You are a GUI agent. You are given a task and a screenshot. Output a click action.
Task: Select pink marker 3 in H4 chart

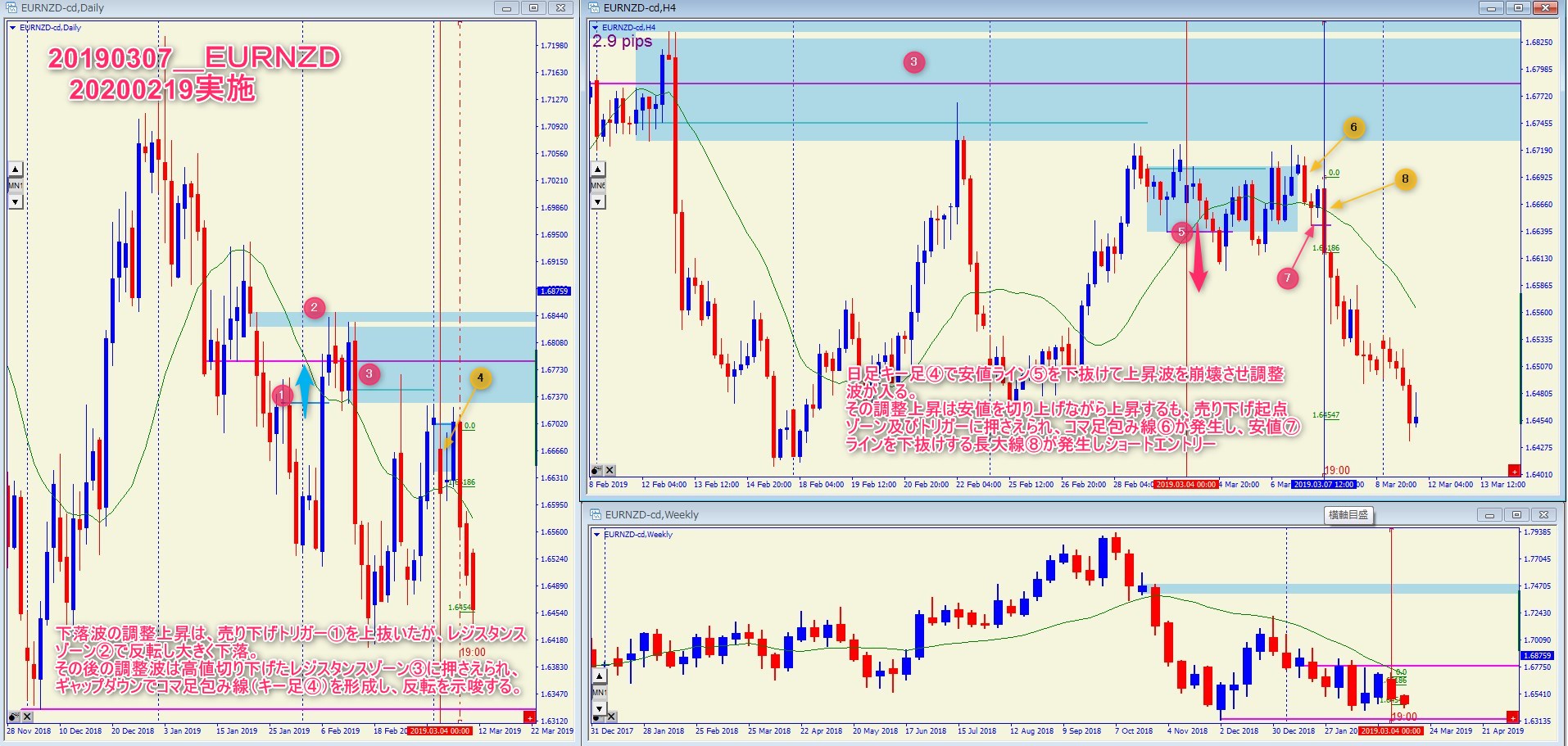(x=913, y=61)
